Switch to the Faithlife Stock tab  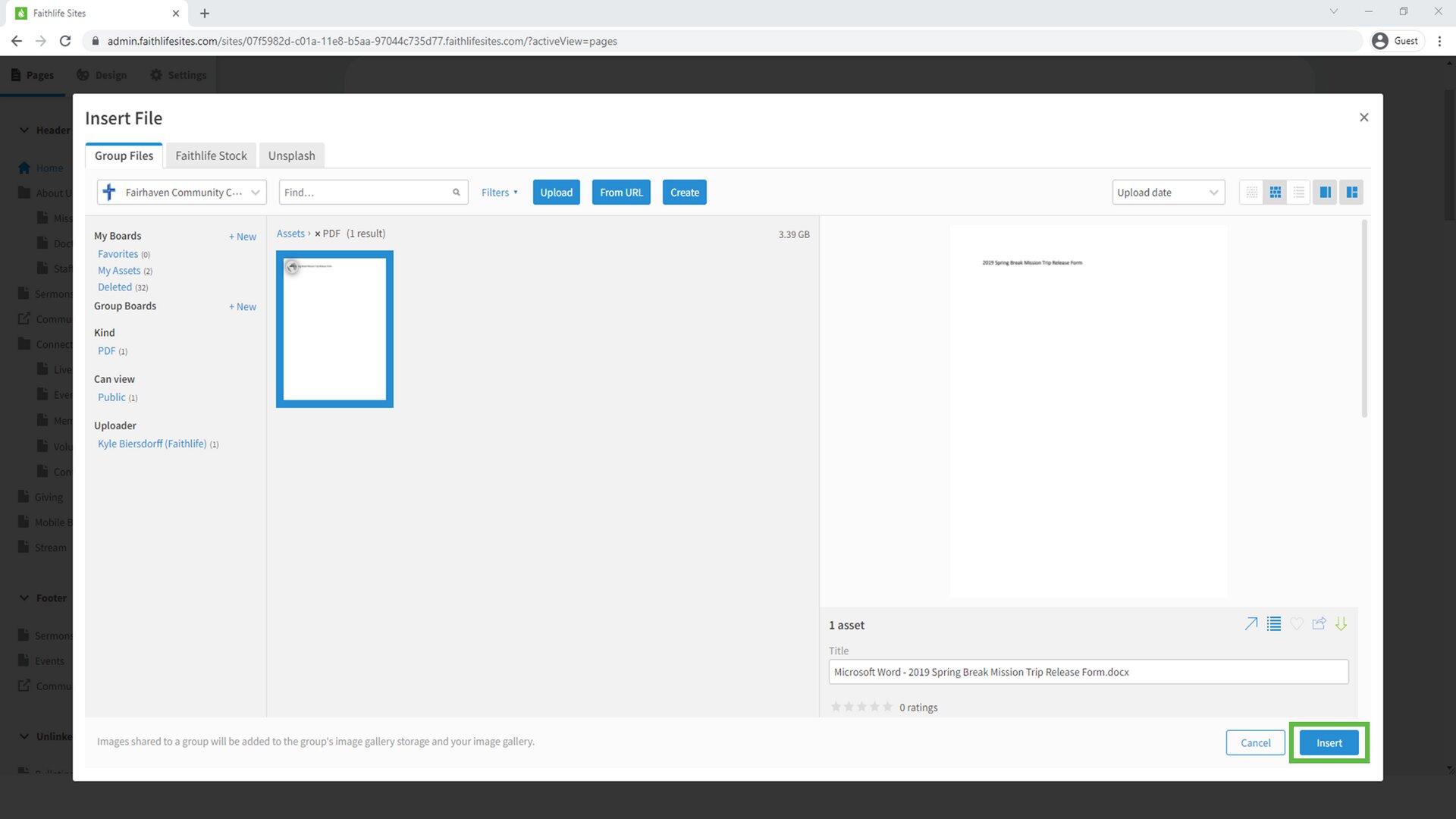pyautogui.click(x=211, y=155)
